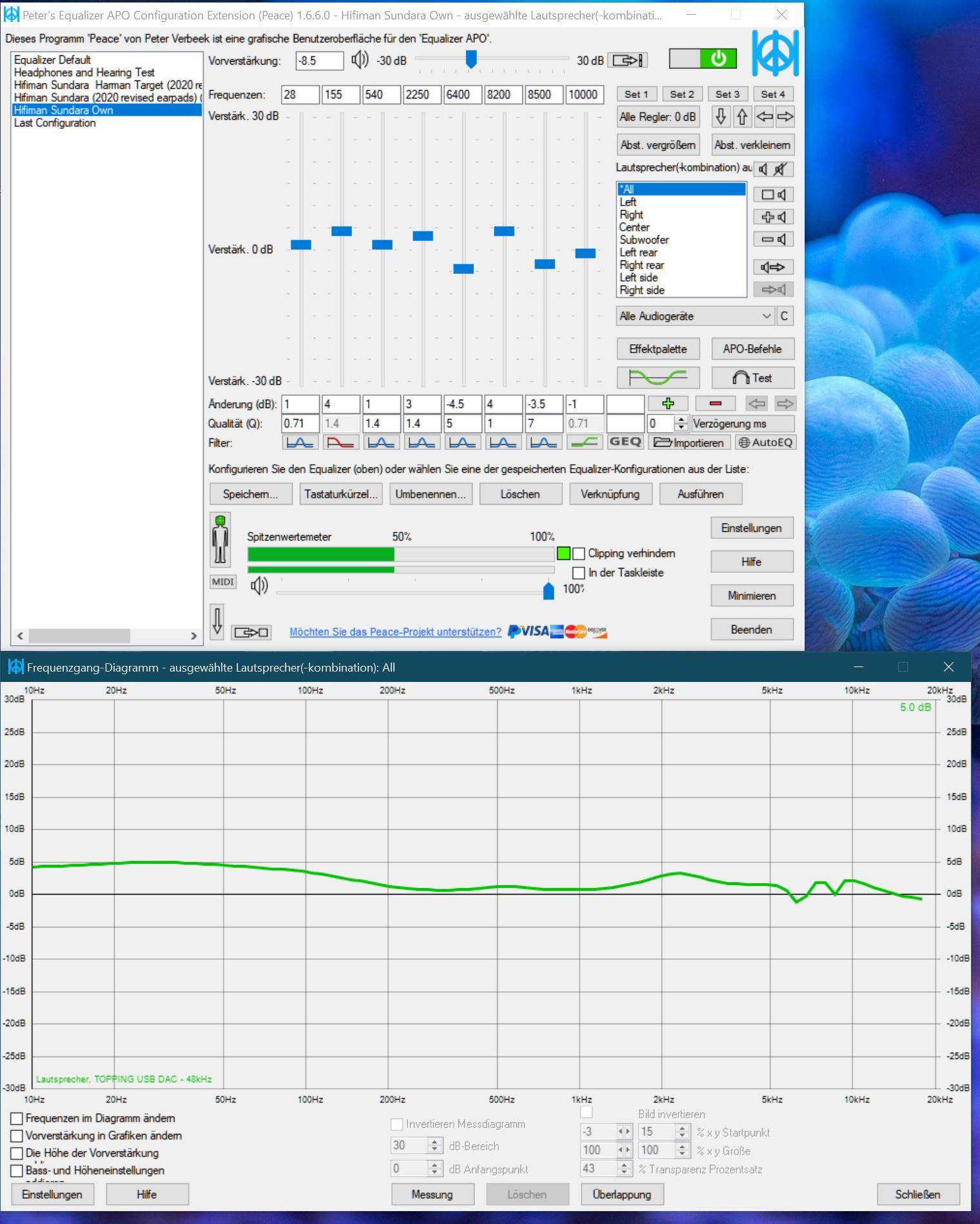Click the pre-amplification slider thumb
980x1224 pixels.
471,59
